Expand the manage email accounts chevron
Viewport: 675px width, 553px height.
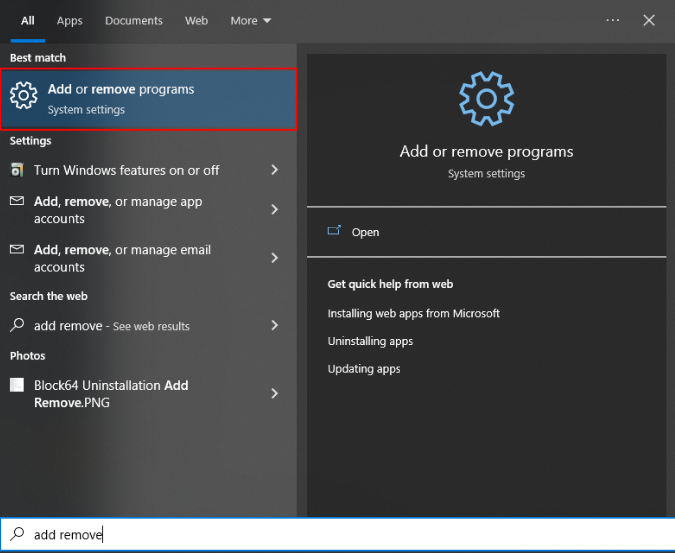pyautogui.click(x=274, y=258)
